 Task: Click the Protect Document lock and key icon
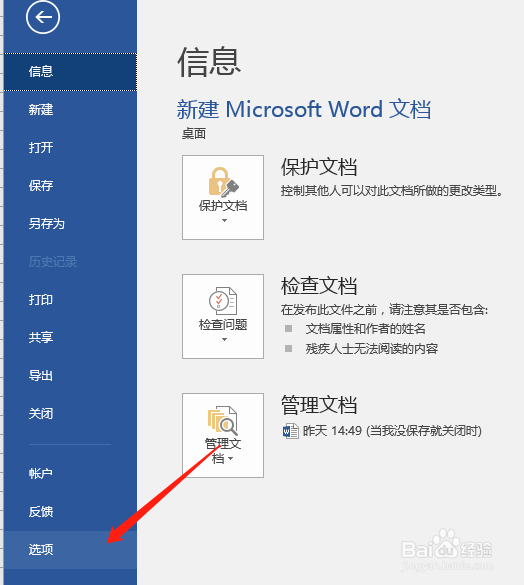[223, 182]
